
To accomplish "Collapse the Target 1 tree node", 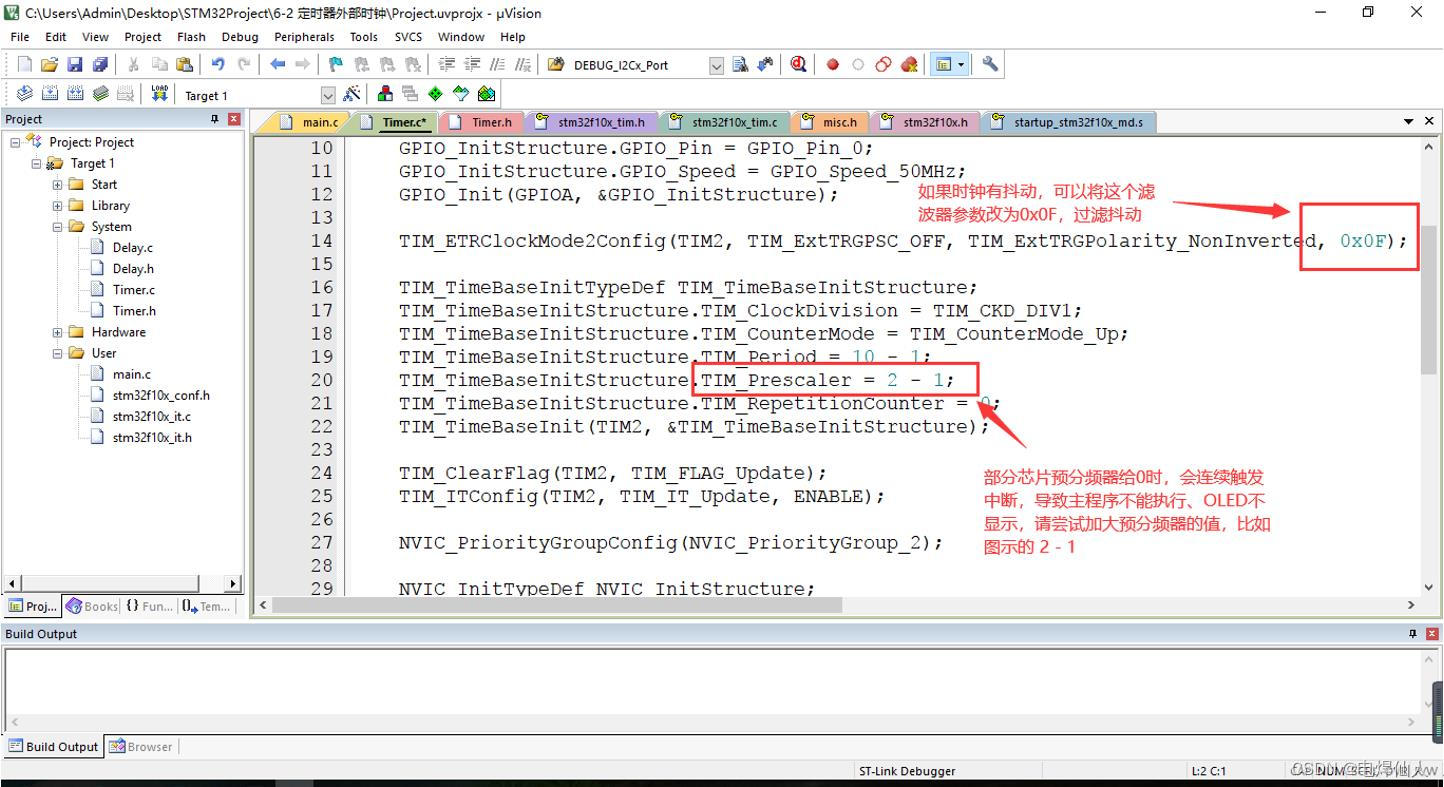I will pyautogui.click(x=36, y=163).
